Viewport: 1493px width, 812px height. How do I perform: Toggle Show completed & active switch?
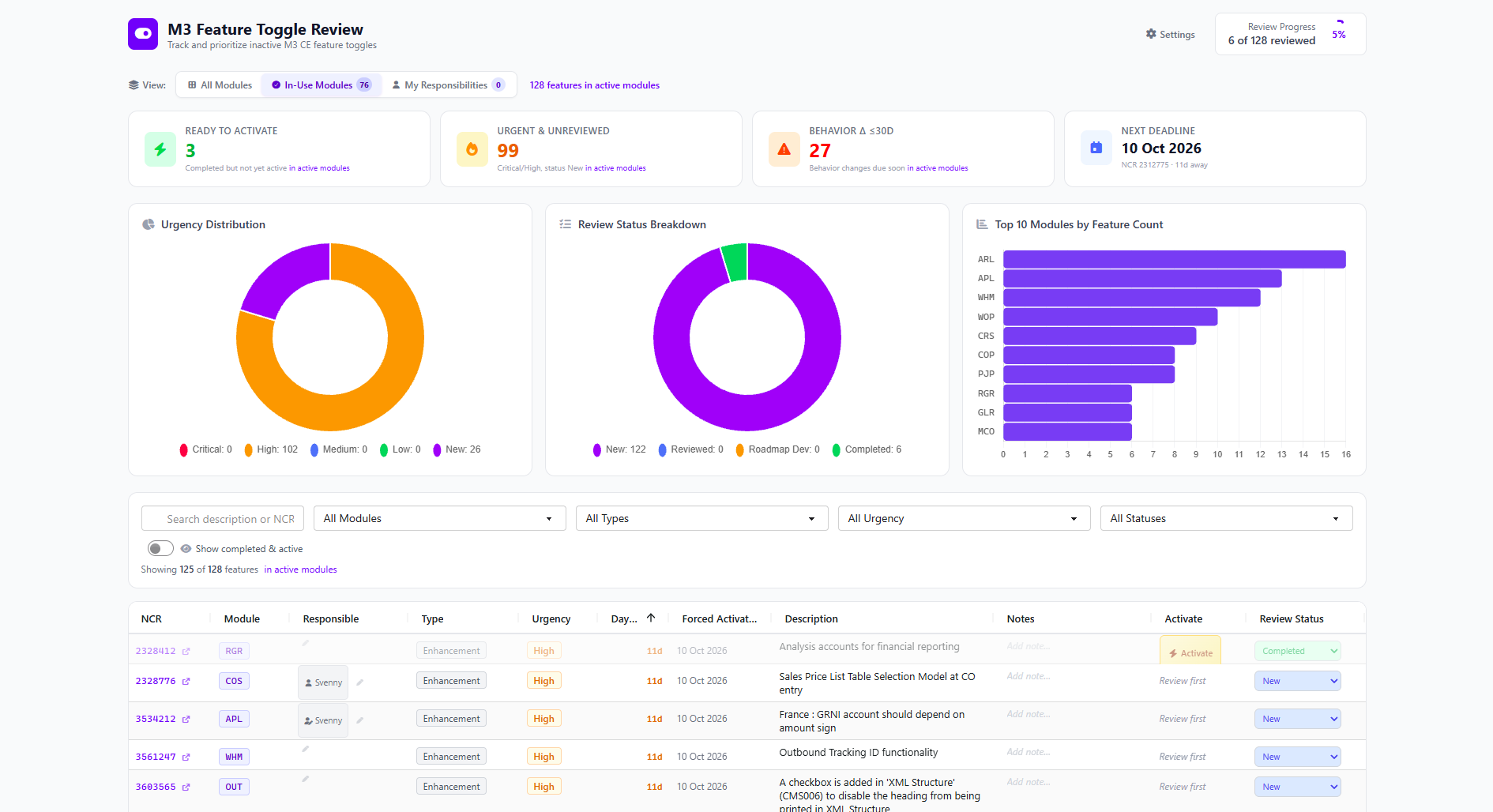(160, 548)
